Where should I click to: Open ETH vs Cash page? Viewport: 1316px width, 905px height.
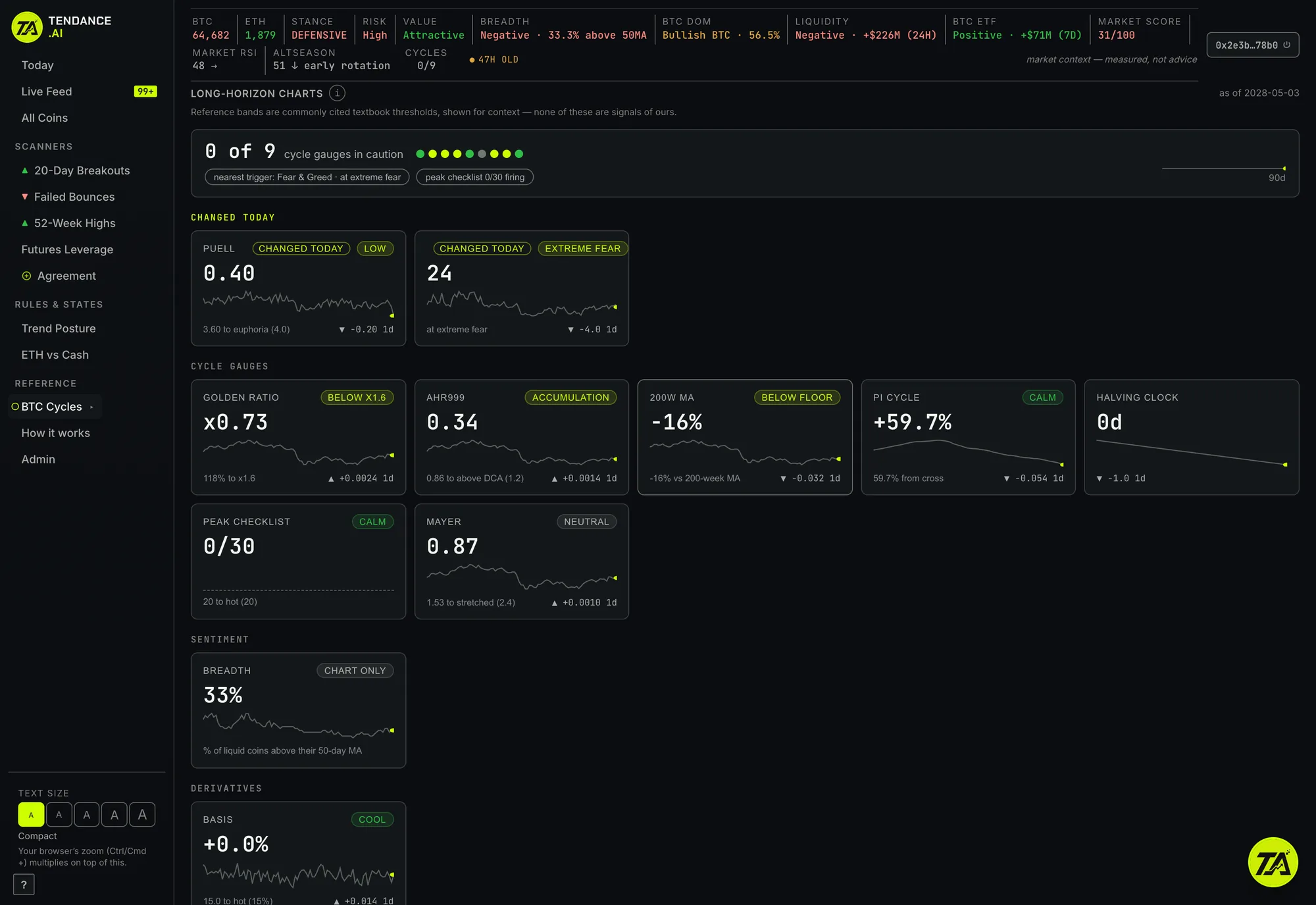55,355
